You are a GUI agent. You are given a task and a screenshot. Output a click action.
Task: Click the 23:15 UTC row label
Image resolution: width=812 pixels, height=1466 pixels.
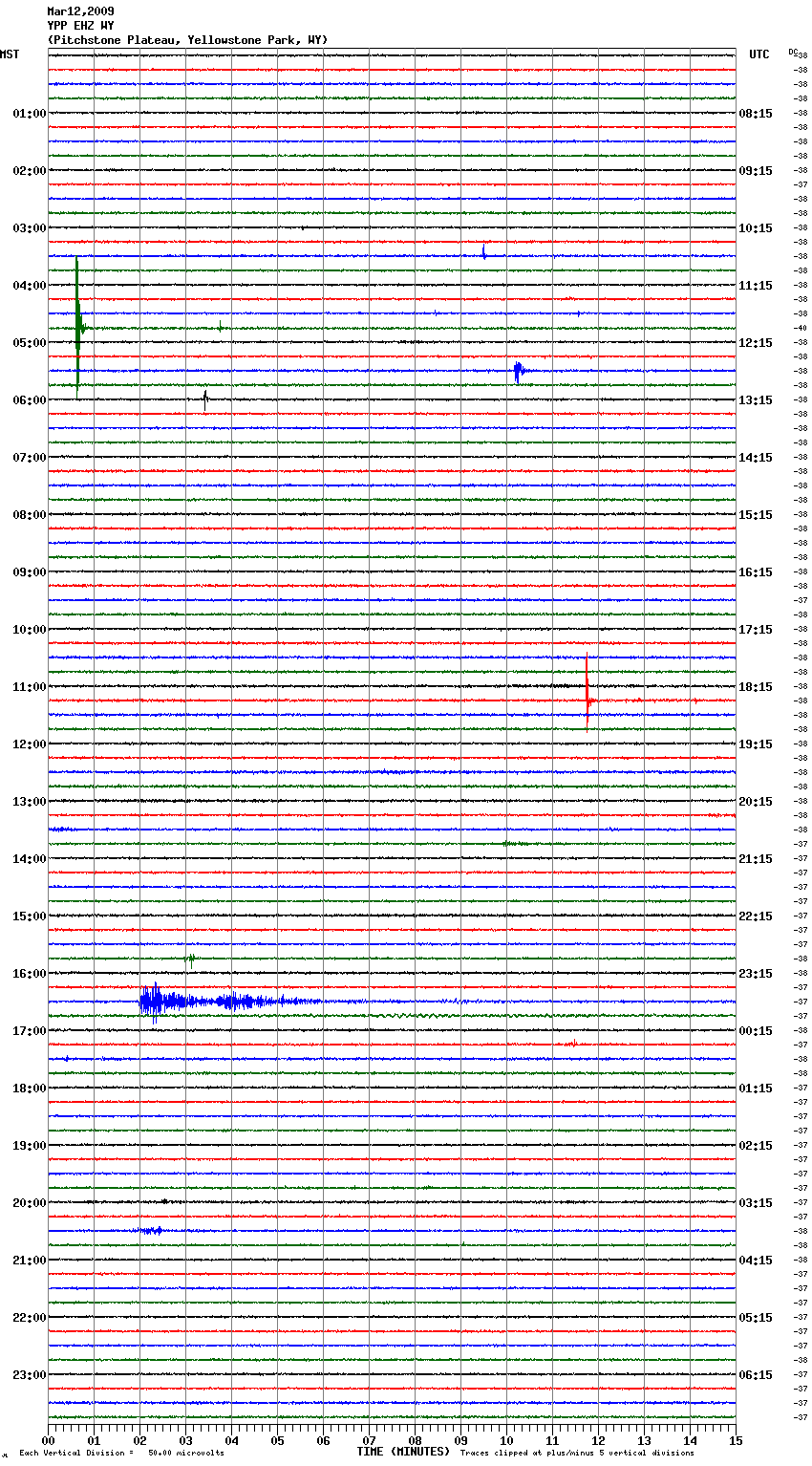tap(756, 974)
